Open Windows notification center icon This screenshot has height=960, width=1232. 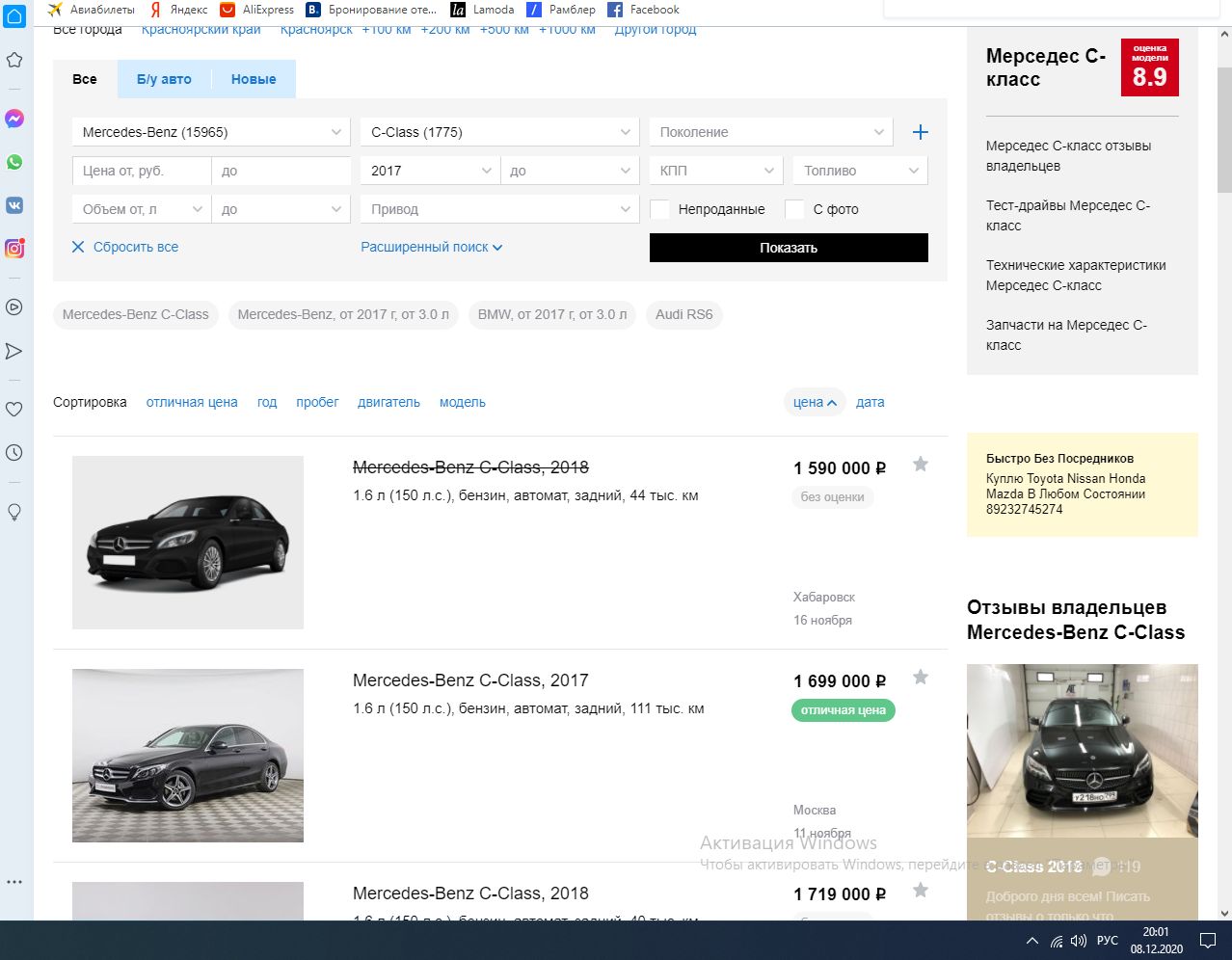coord(1207,940)
